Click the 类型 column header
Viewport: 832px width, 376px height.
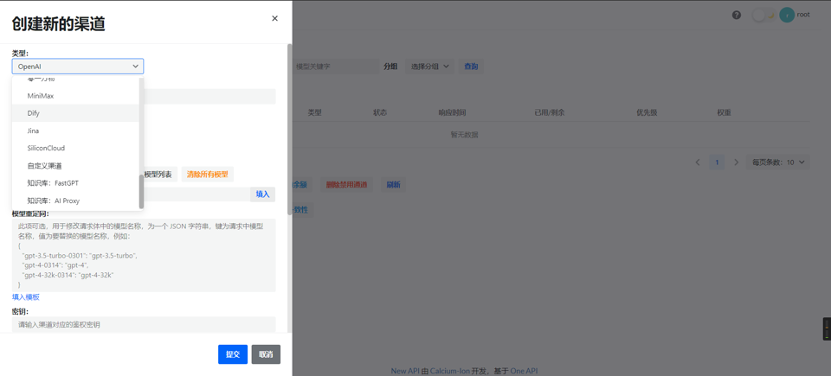pos(315,113)
